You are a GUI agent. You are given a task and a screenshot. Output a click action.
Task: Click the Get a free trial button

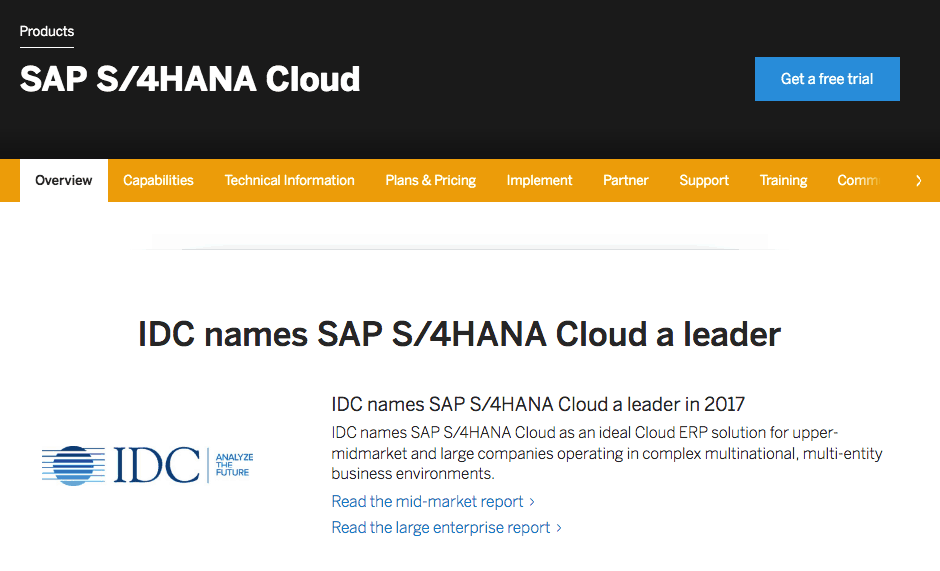click(x=827, y=79)
